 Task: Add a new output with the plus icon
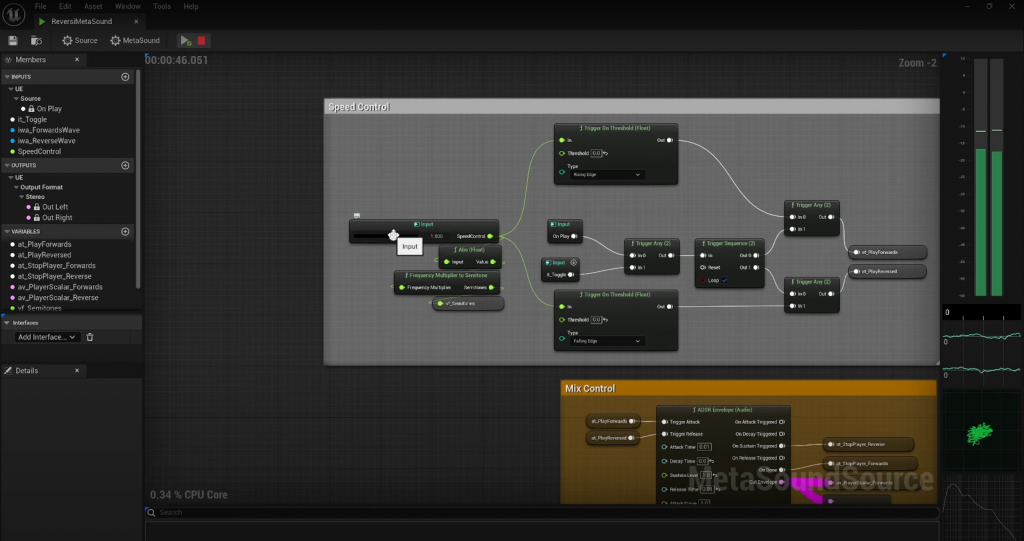click(125, 165)
